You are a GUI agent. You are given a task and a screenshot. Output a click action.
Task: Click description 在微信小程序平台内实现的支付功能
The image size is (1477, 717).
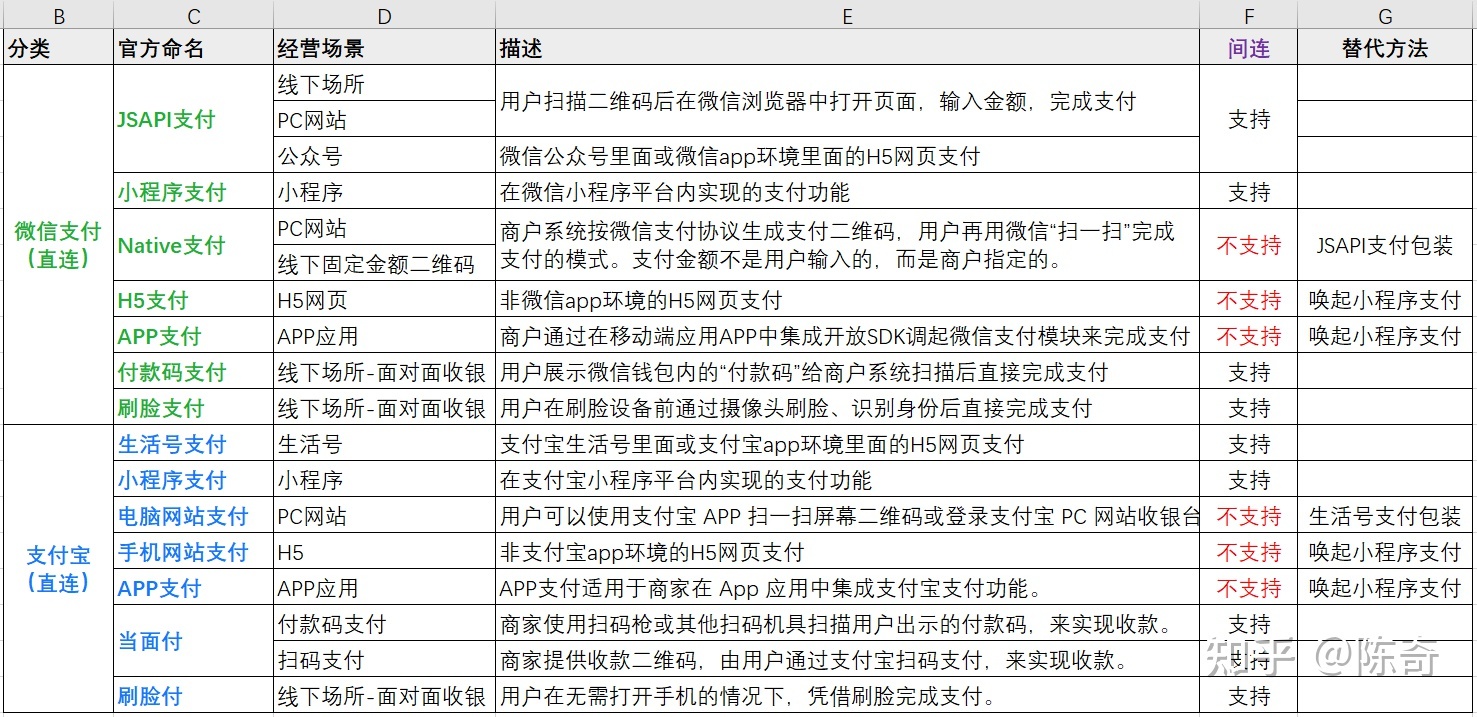[847, 192]
